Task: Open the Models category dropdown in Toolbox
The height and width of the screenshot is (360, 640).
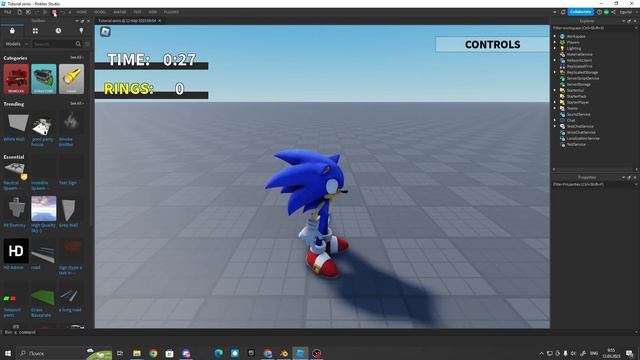Action: click(17, 44)
